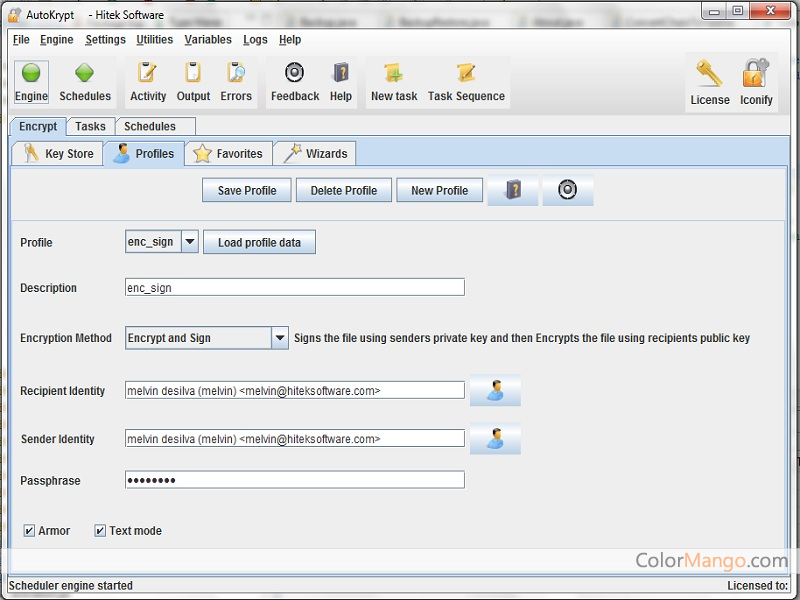Click the Load profile data button
Viewport: 800px width, 600px height.
point(259,242)
